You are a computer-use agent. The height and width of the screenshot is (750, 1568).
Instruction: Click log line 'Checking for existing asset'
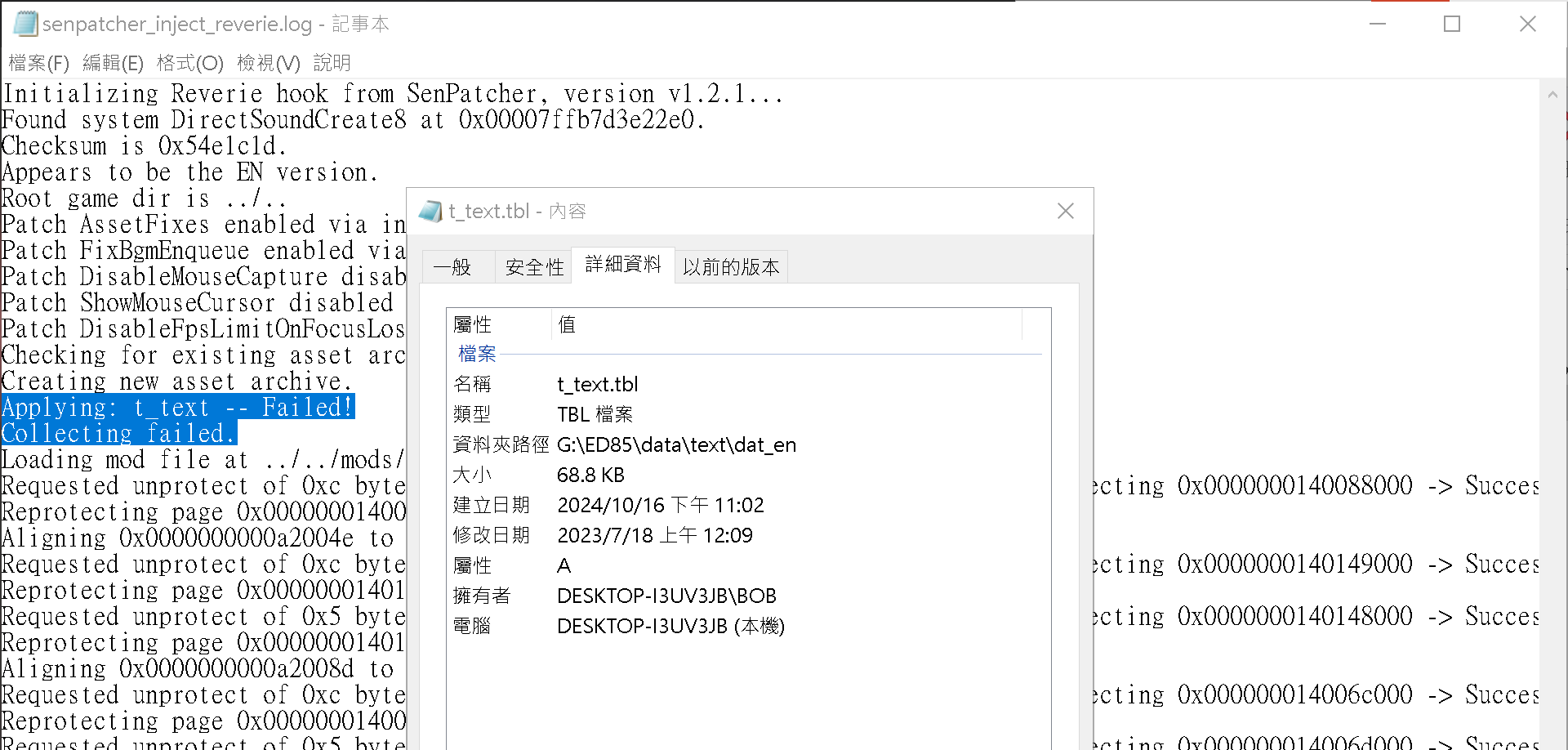203,355
